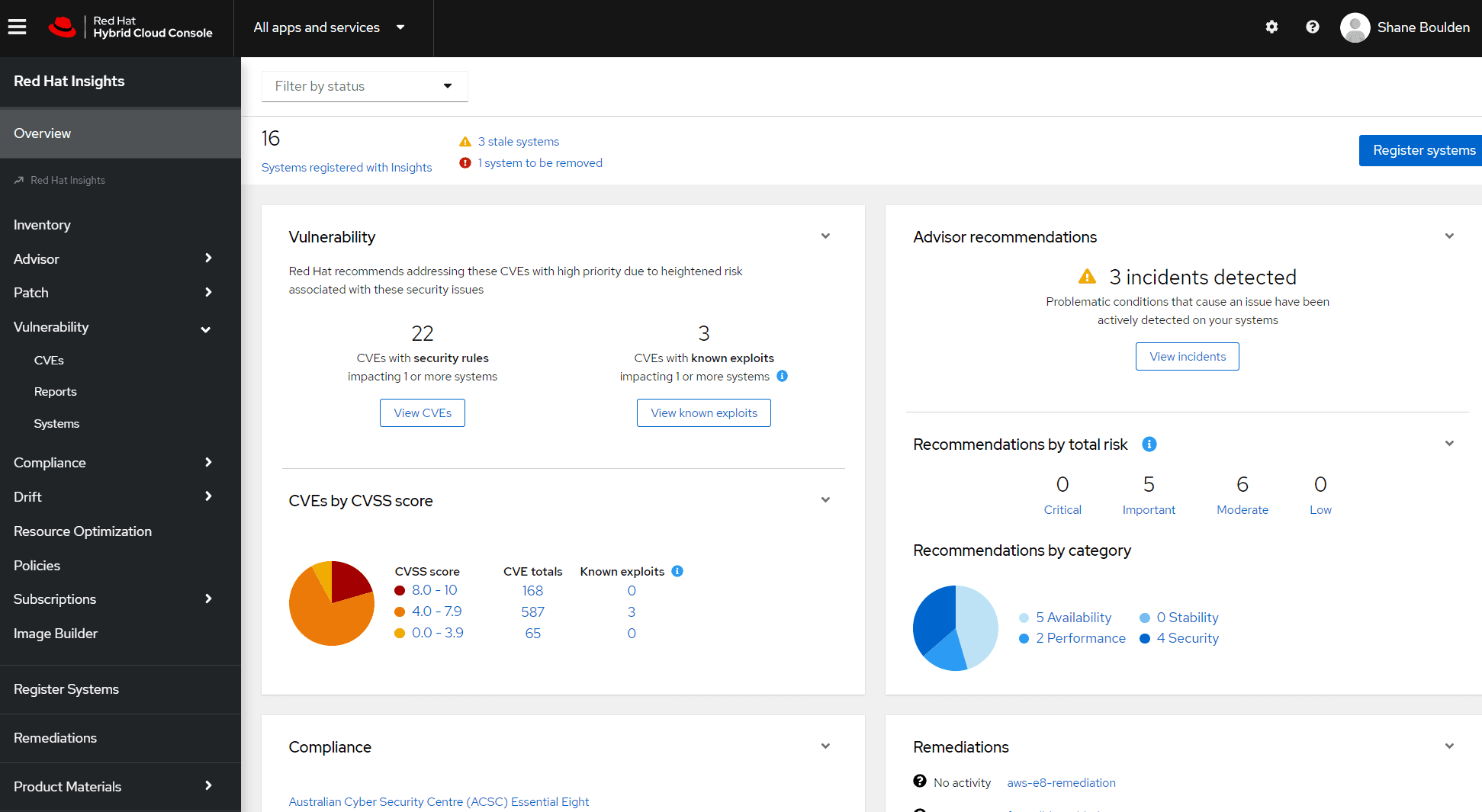This screenshot has height=812, width=1482.
Task: Click the user avatar icon
Action: pyautogui.click(x=1355, y=27)
